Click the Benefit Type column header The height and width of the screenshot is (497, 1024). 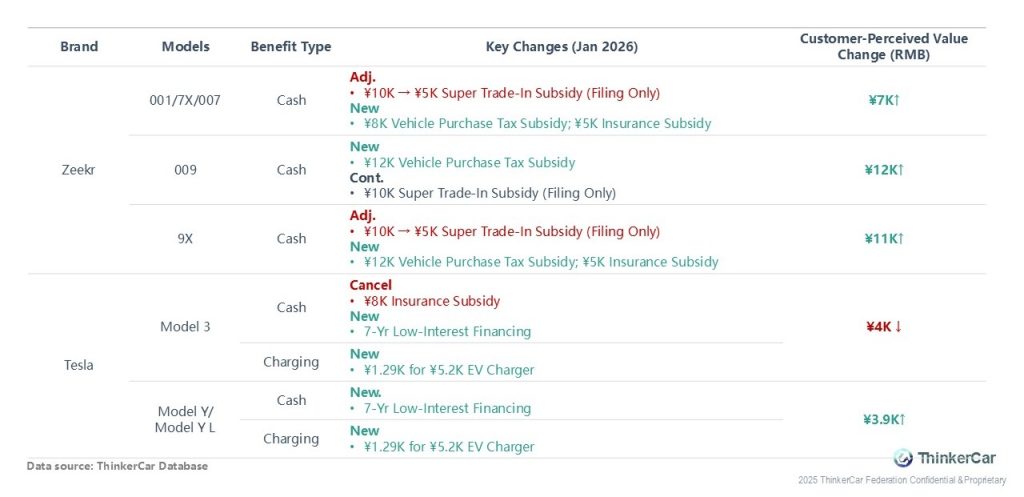coord(291,47)
